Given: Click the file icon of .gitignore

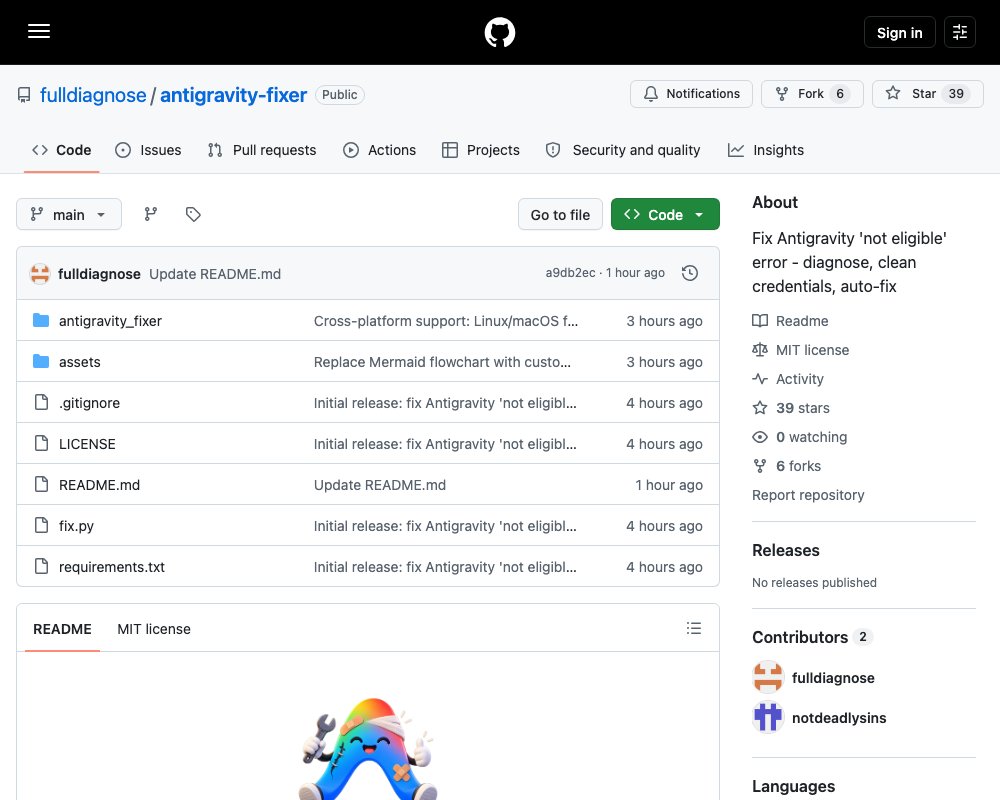Looking at the screenshot, I should (x=41, y=403).
